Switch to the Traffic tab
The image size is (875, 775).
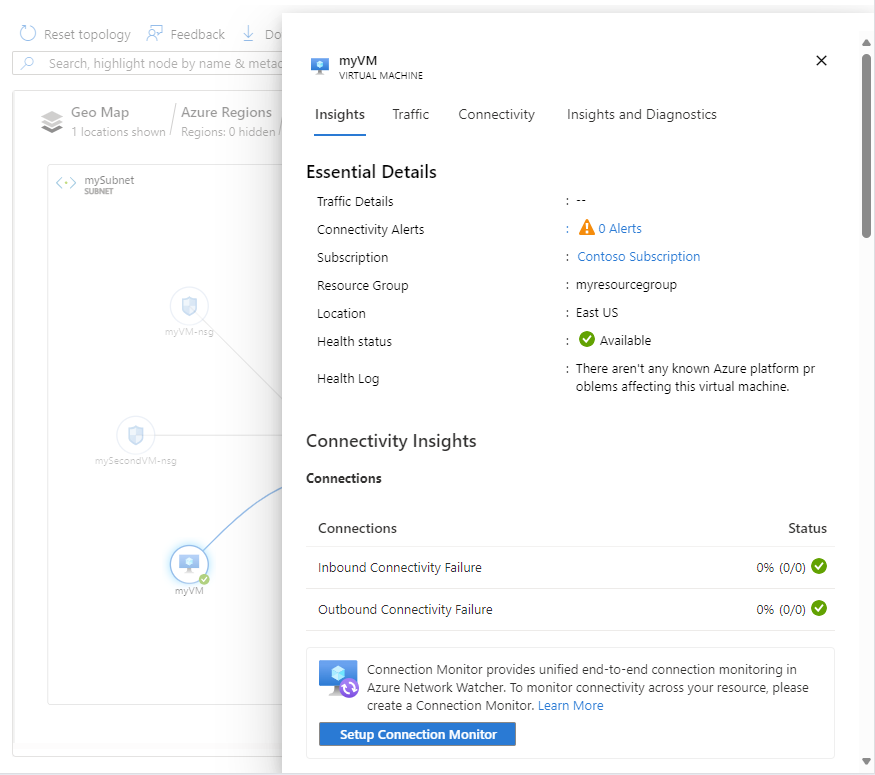tap(411, 114)
